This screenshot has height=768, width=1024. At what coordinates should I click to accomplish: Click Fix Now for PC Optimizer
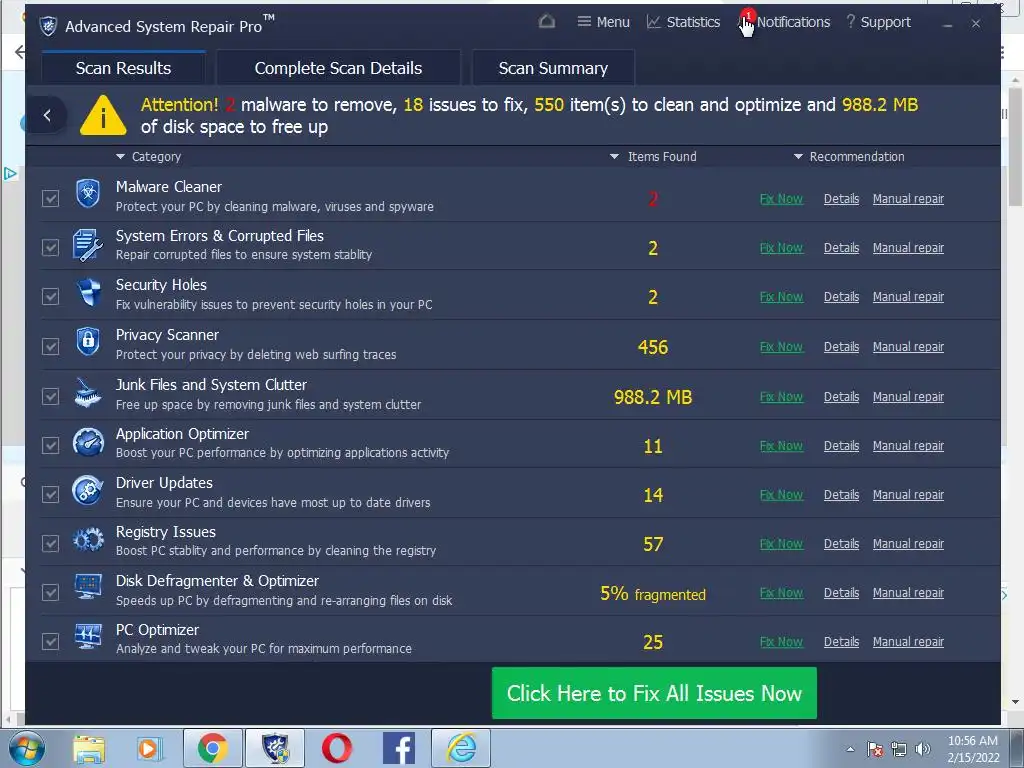click(x=781, y=642)
